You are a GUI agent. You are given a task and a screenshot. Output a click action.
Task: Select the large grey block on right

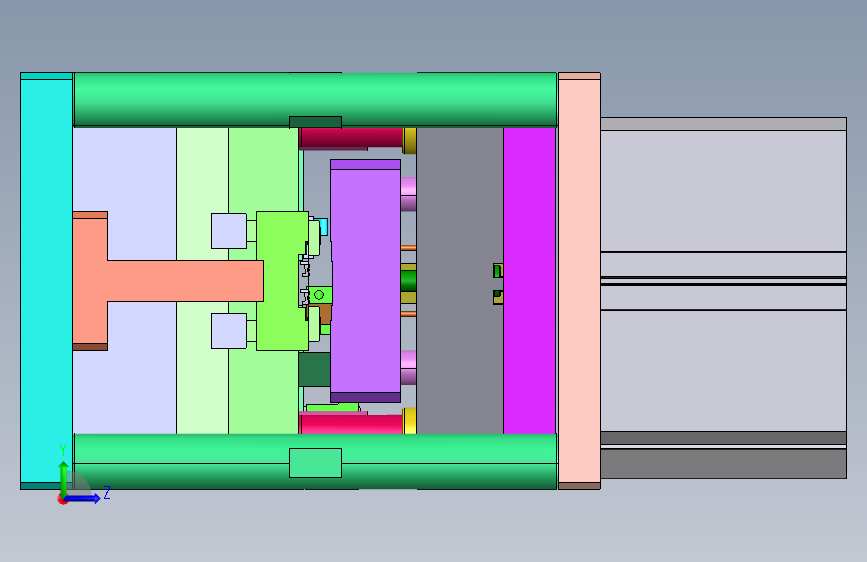click(x=723, y=298)
